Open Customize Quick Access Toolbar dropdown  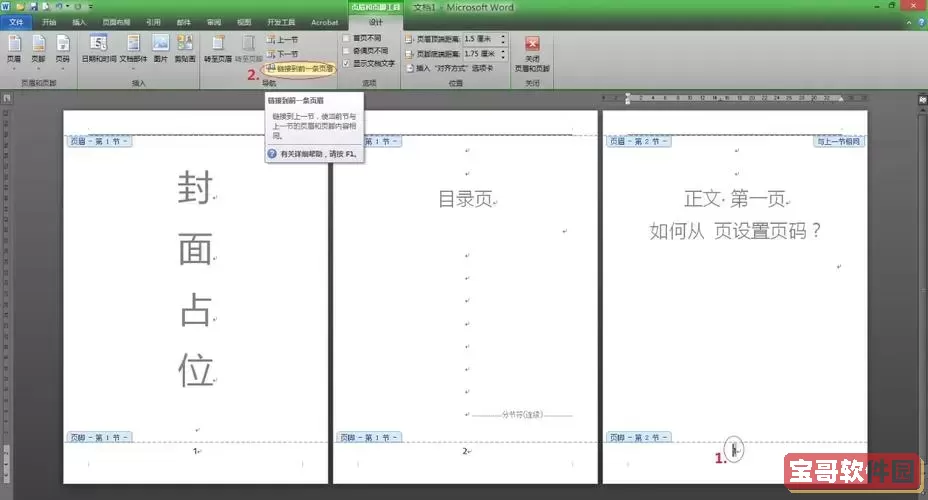pyautogui.click(x=91, y=7)
